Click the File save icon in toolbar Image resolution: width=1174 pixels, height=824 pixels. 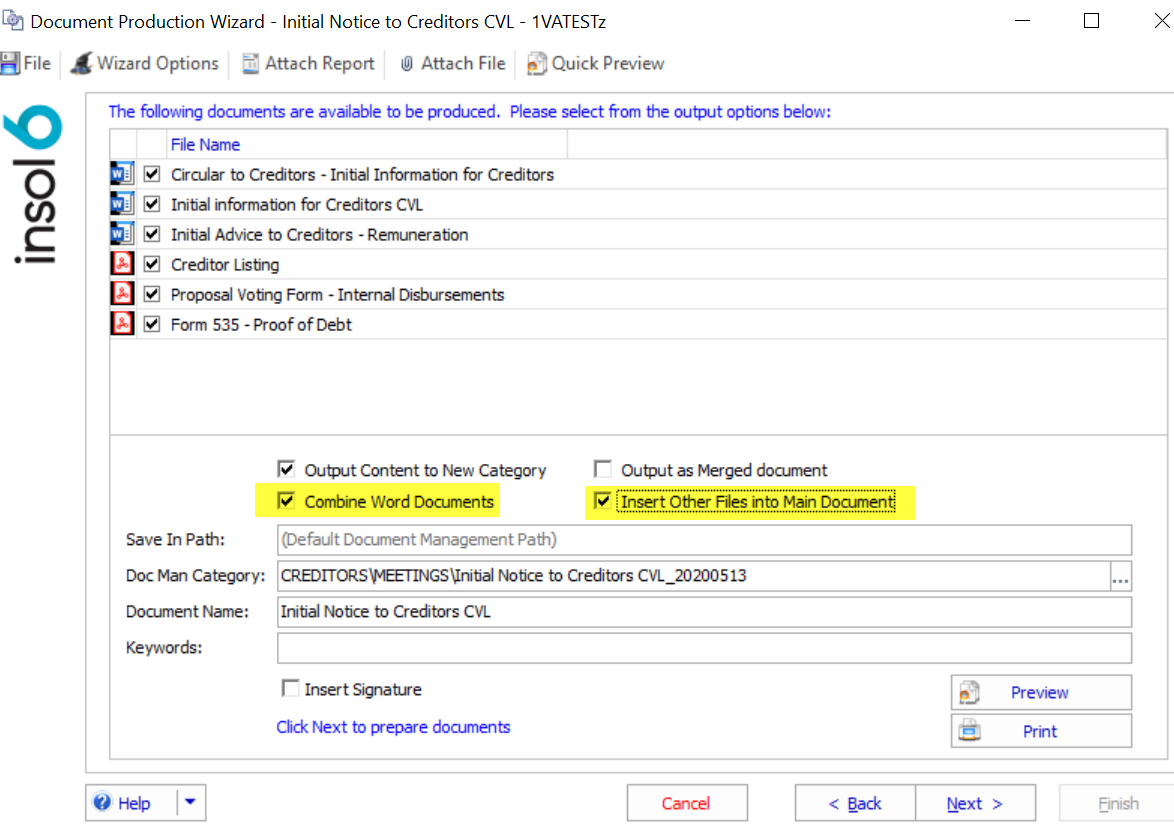coord(10,63)
